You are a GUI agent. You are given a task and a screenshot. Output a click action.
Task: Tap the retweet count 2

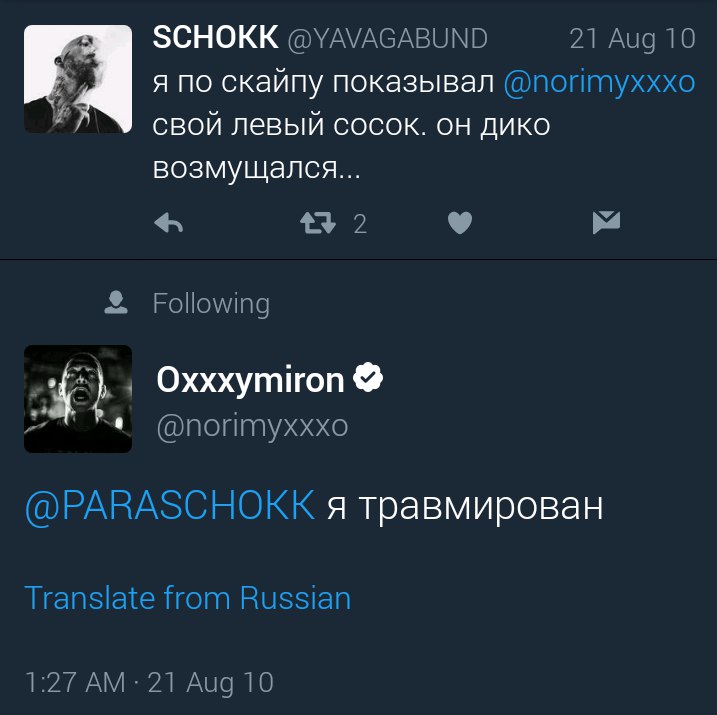pos(360,224)
